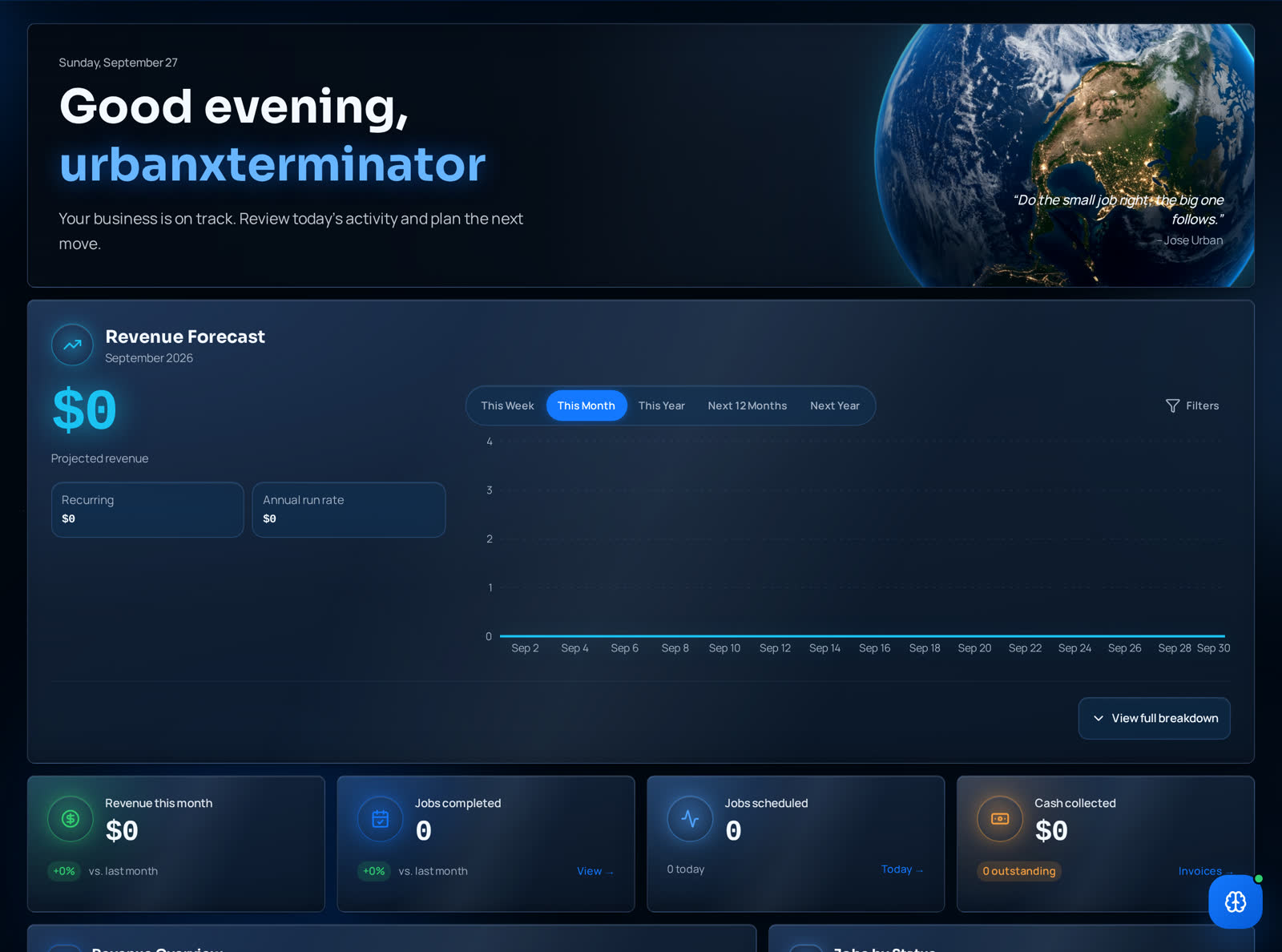1282x952 pixels.
Task: Click the Jobs scheduled label
Action: click(766, 803)
